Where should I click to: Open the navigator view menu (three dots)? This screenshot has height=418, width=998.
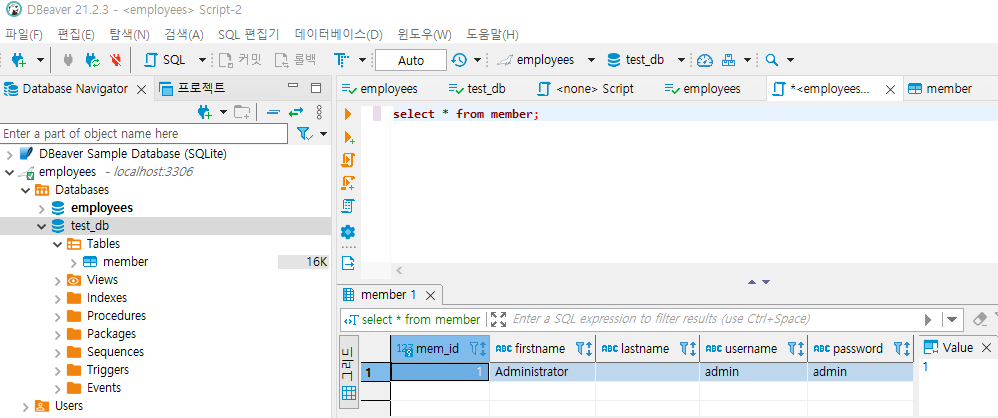pos(320,113)
